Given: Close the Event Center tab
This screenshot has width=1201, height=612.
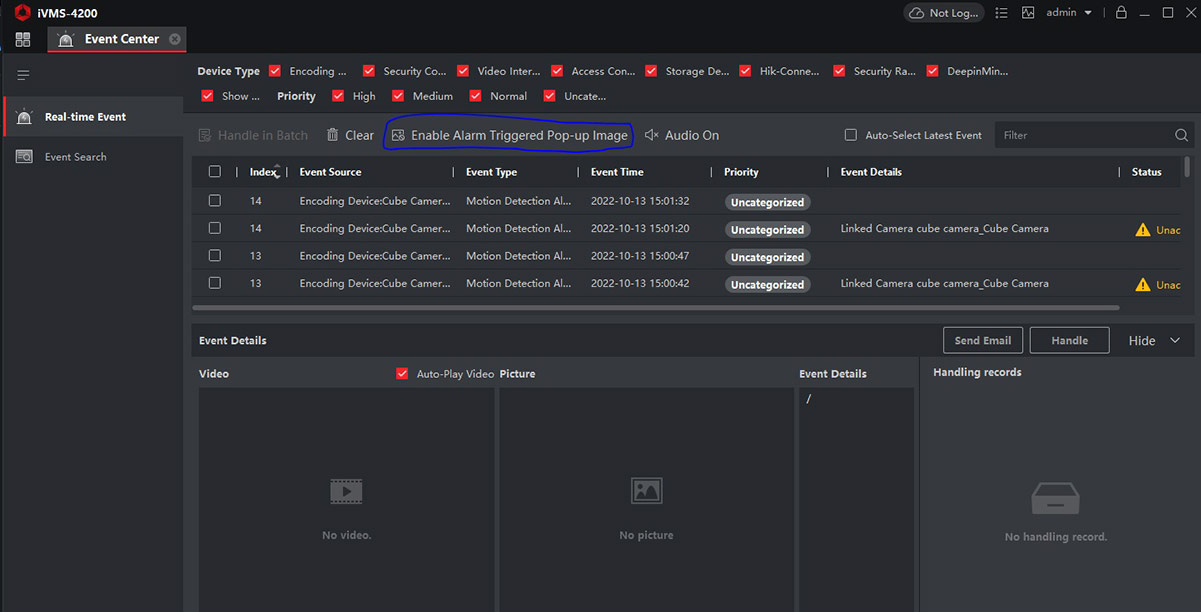Looking at the screenshot, I should coord(175,39).
